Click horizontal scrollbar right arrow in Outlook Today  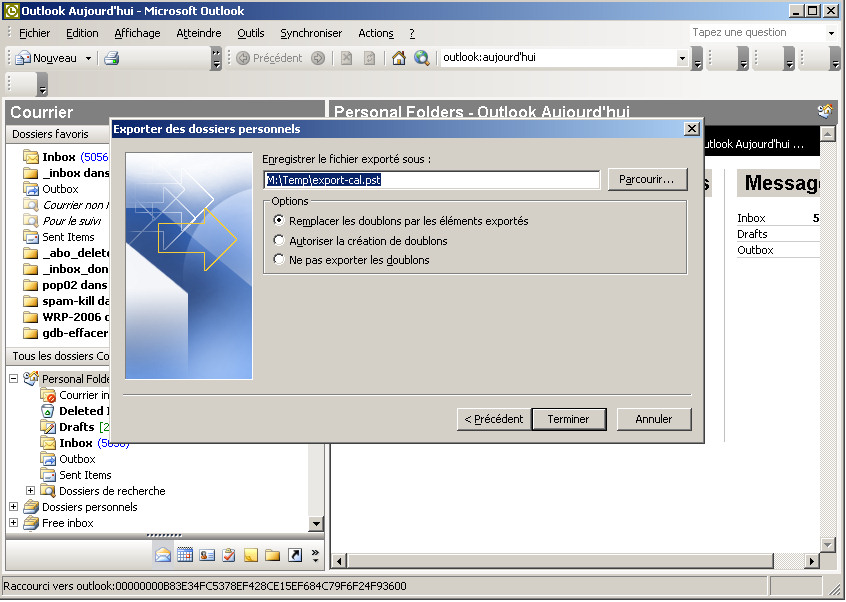811,562
